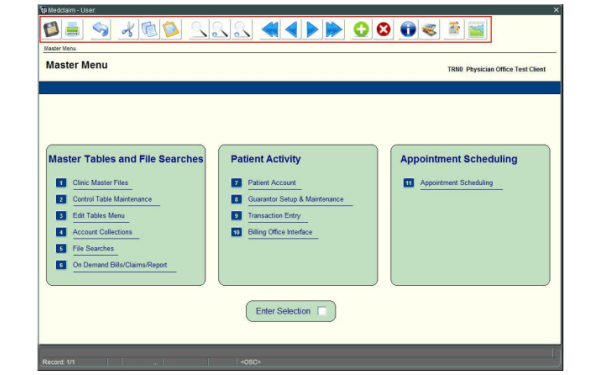Click the clipboard Paste icon
The image size is (600, 375).
click(171, 29)
